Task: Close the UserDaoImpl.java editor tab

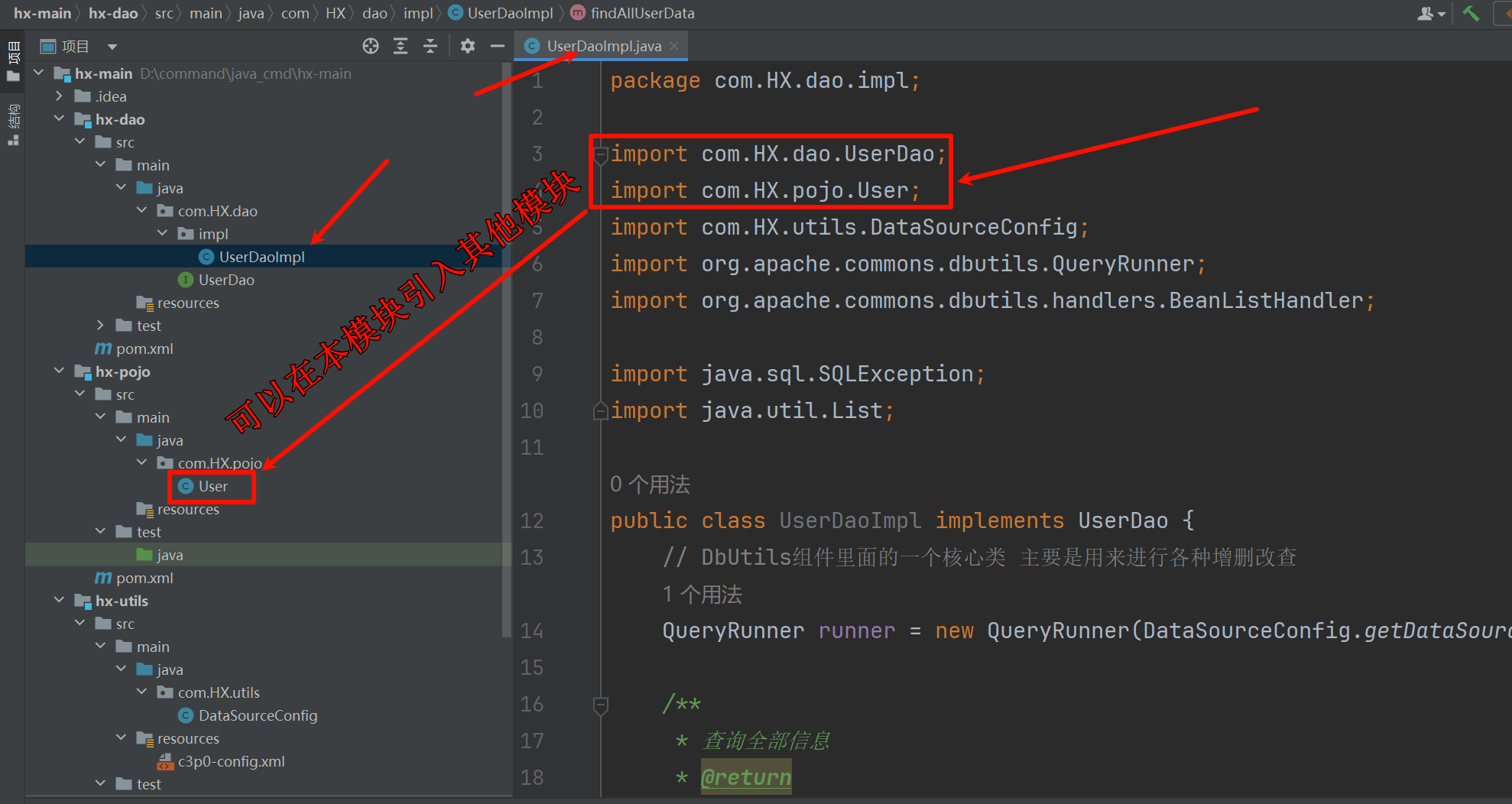Action: [x=674, y=47]
